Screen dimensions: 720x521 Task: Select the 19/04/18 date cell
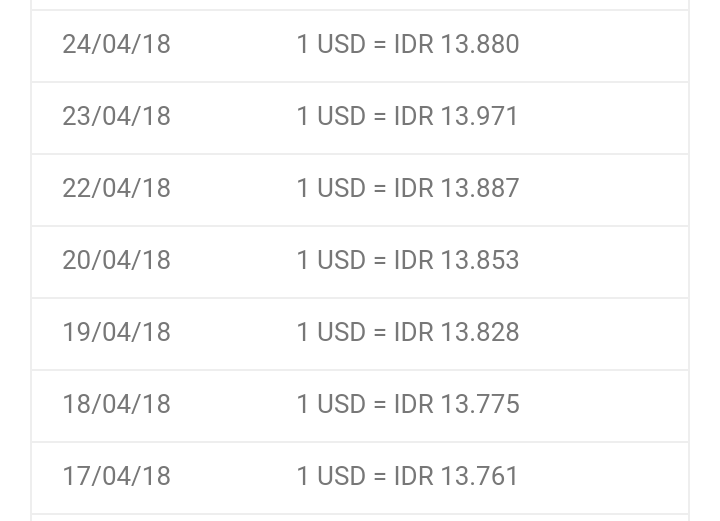pos(116,332)
